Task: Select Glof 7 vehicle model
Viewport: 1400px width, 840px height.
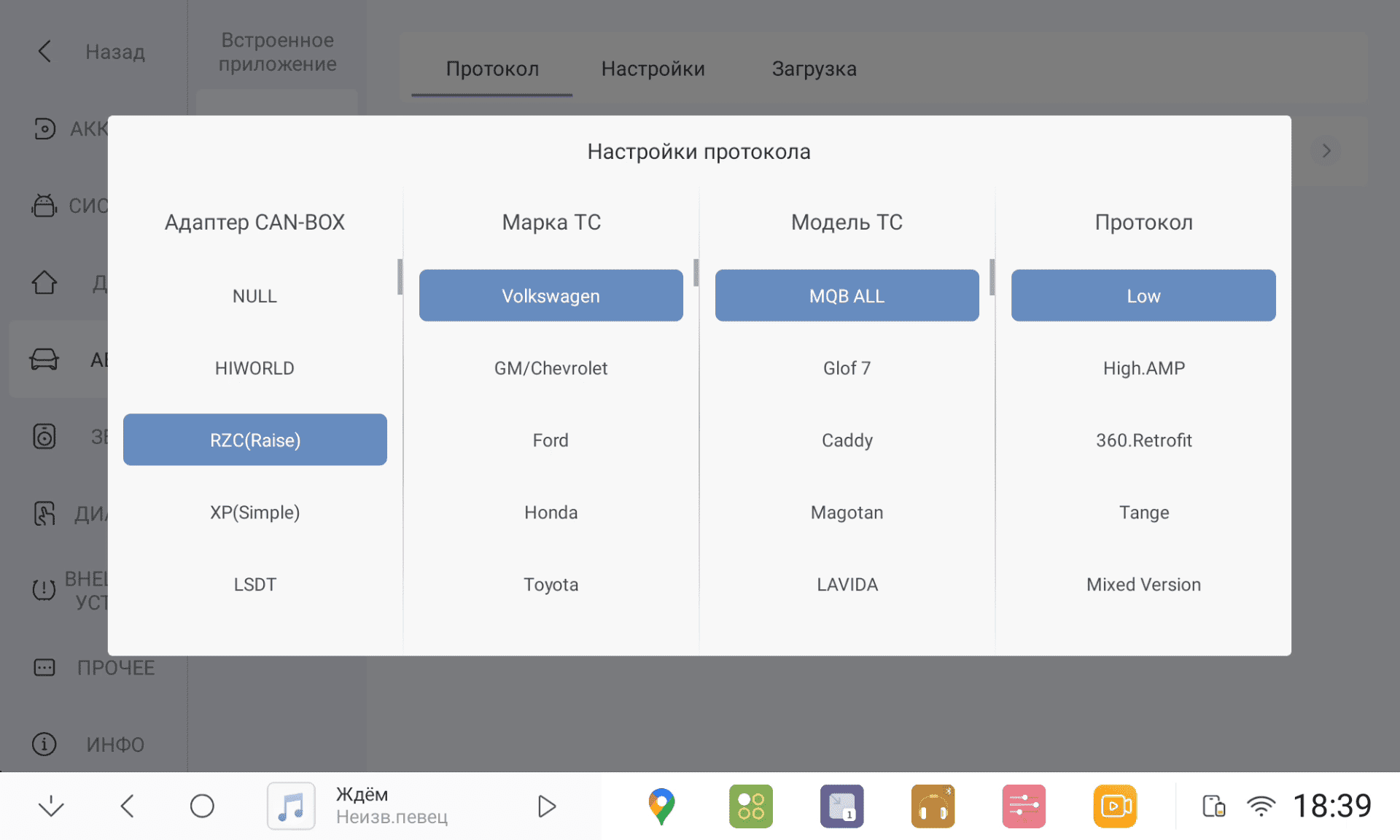Action: [x=847, y=368]
